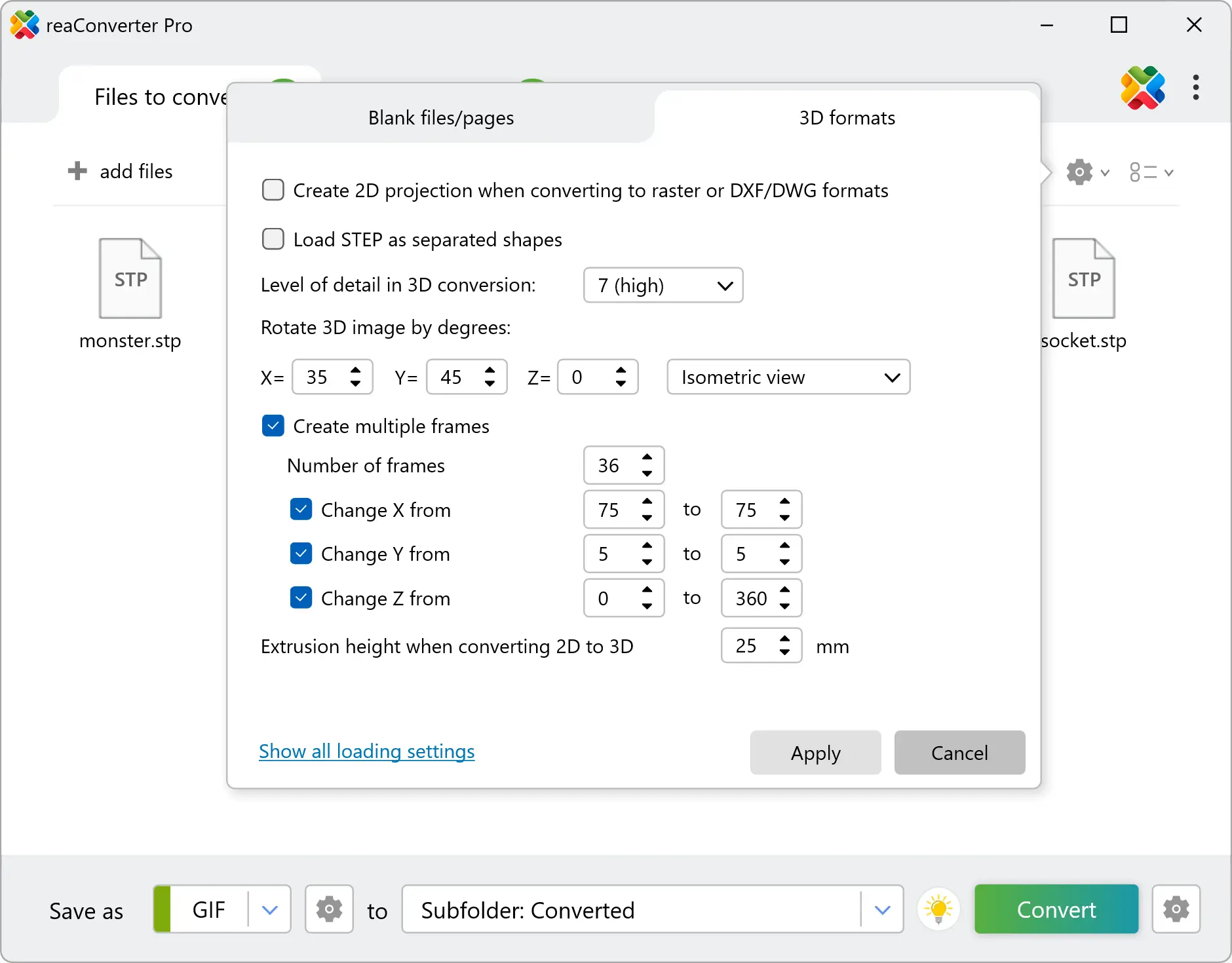Open Level of detail dropdown
The height and width of the screenshot is (963, 1232).
click(663, 285)
